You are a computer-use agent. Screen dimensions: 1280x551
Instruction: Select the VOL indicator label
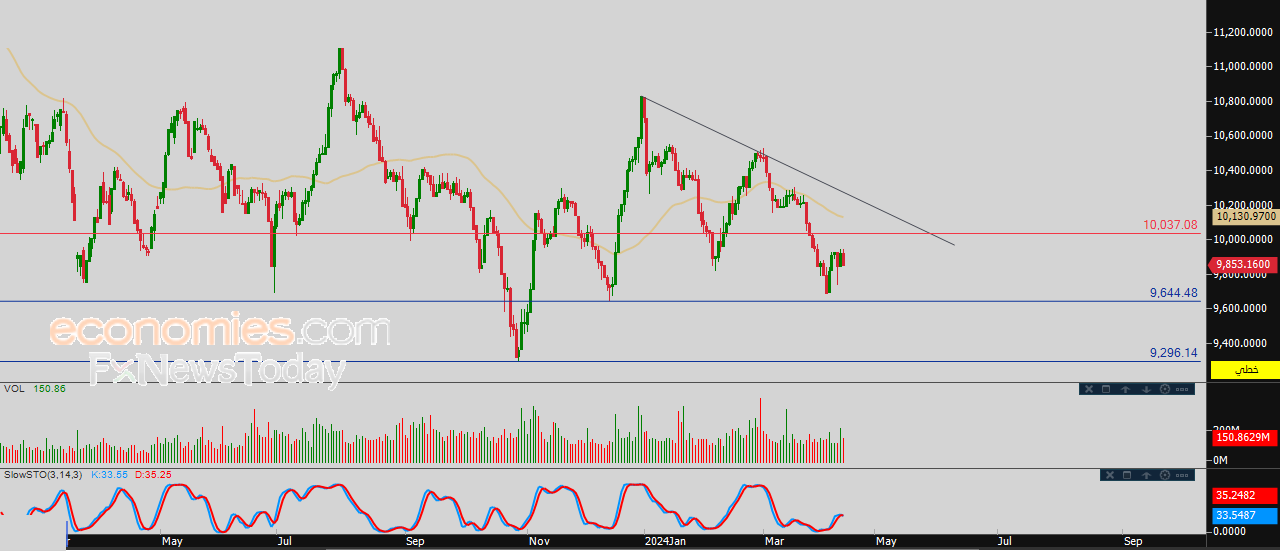[x=13, y=388]
